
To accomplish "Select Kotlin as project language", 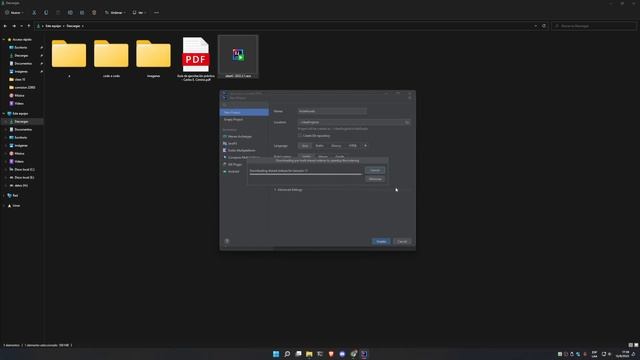I will [320, 146].
